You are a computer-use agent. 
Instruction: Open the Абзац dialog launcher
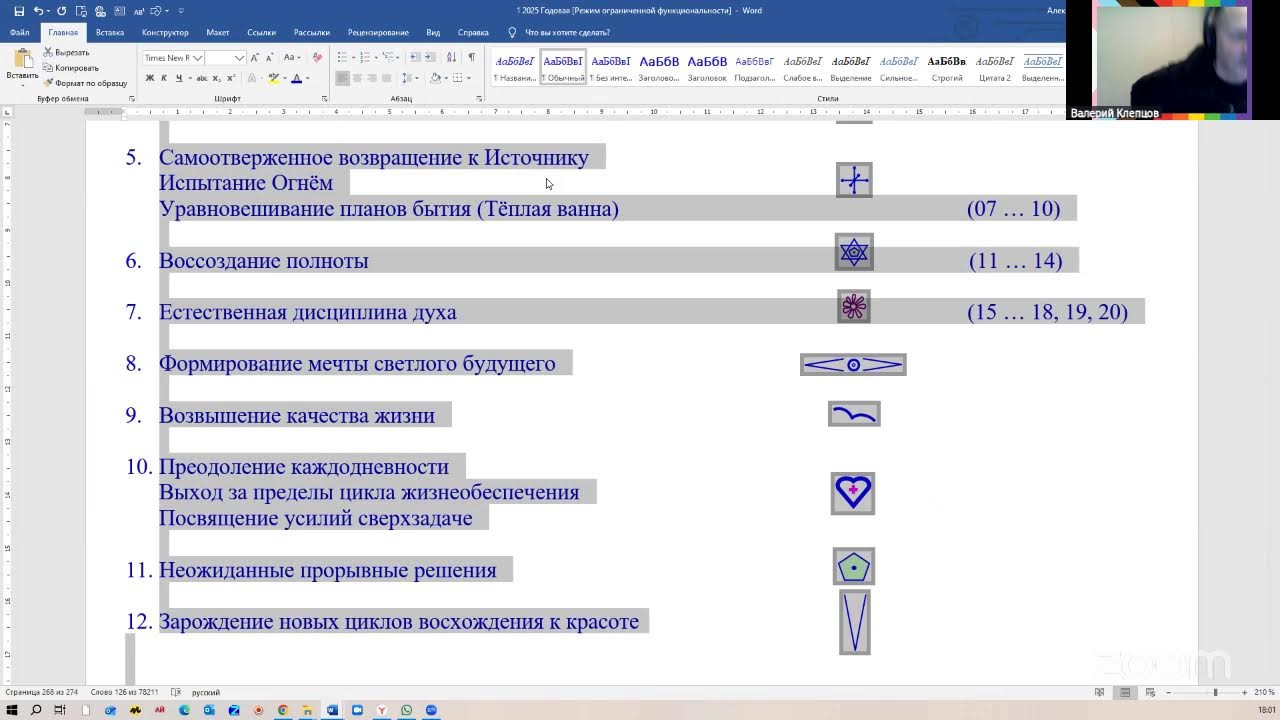[480, 99]
